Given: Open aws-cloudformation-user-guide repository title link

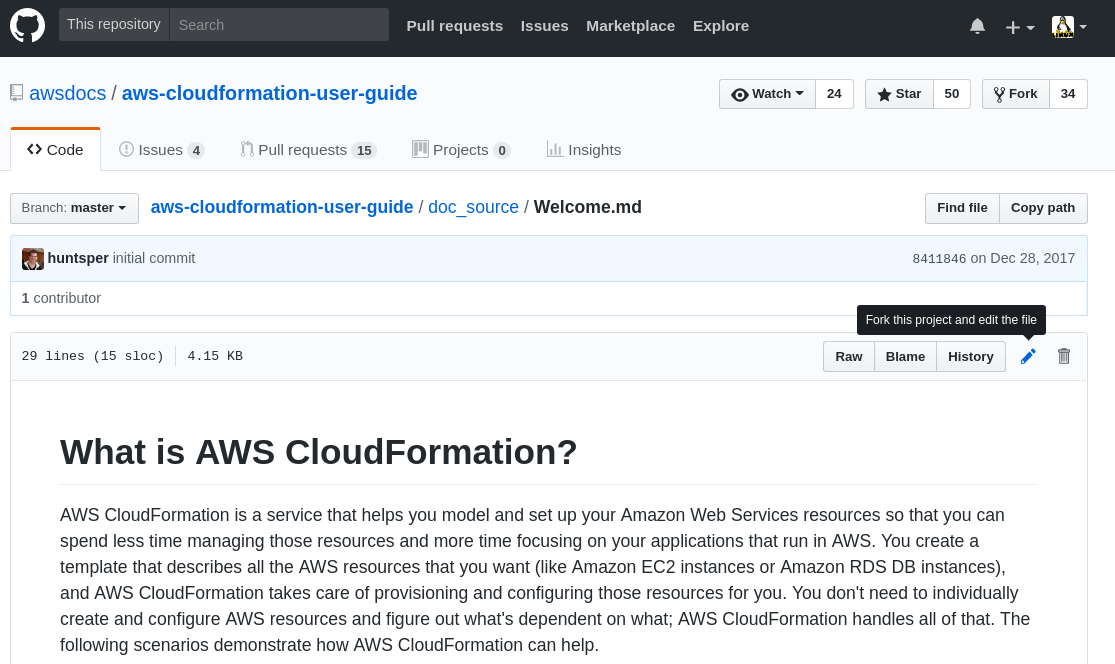Looking at the screenshot, I should [270, 93].
